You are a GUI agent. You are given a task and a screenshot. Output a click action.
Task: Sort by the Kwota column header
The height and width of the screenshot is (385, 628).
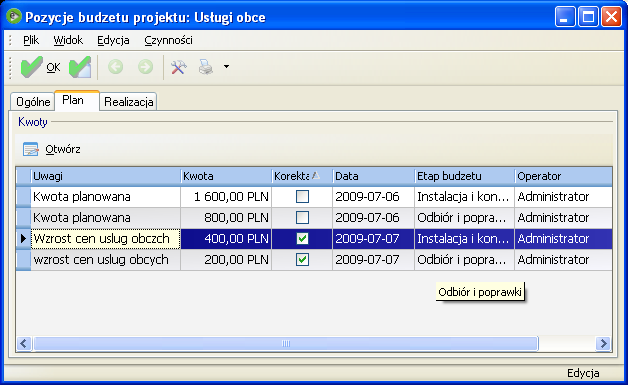click(226, 176)
